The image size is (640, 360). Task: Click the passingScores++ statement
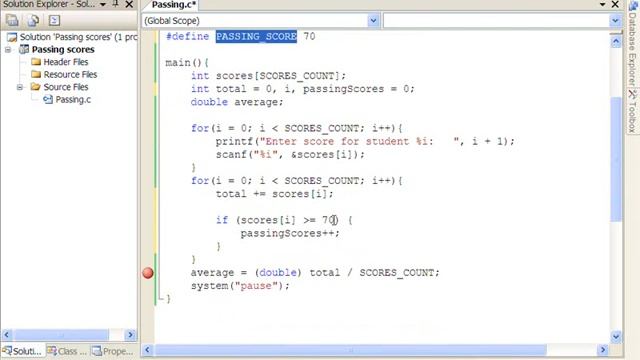click(x=290, y=233)
